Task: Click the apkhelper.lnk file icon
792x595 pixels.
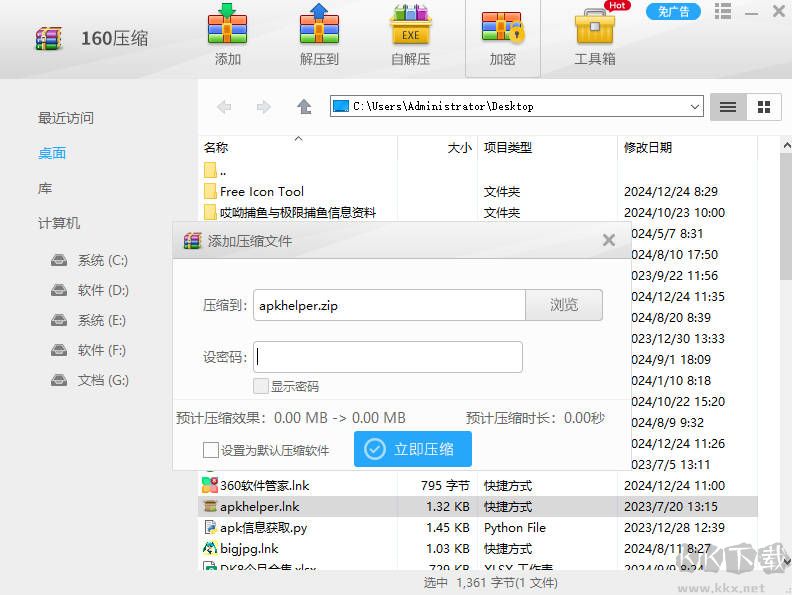Action: 210,506
